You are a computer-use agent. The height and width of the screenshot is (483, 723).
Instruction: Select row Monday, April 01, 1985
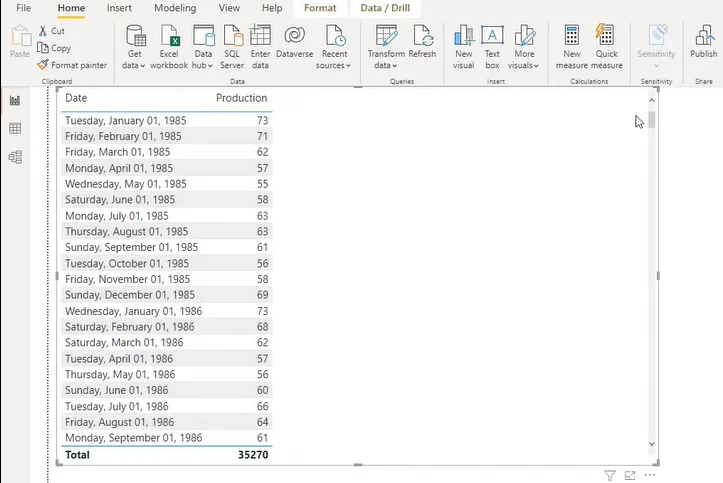point(166,168)
